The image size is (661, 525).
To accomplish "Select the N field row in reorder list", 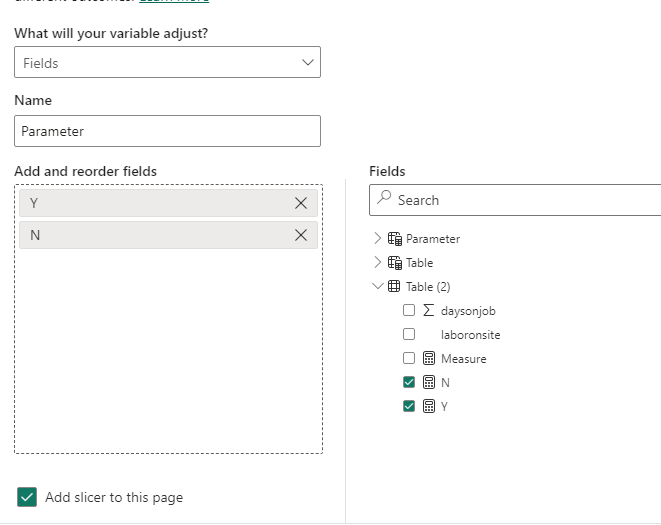I will click(x=168, y=235).
